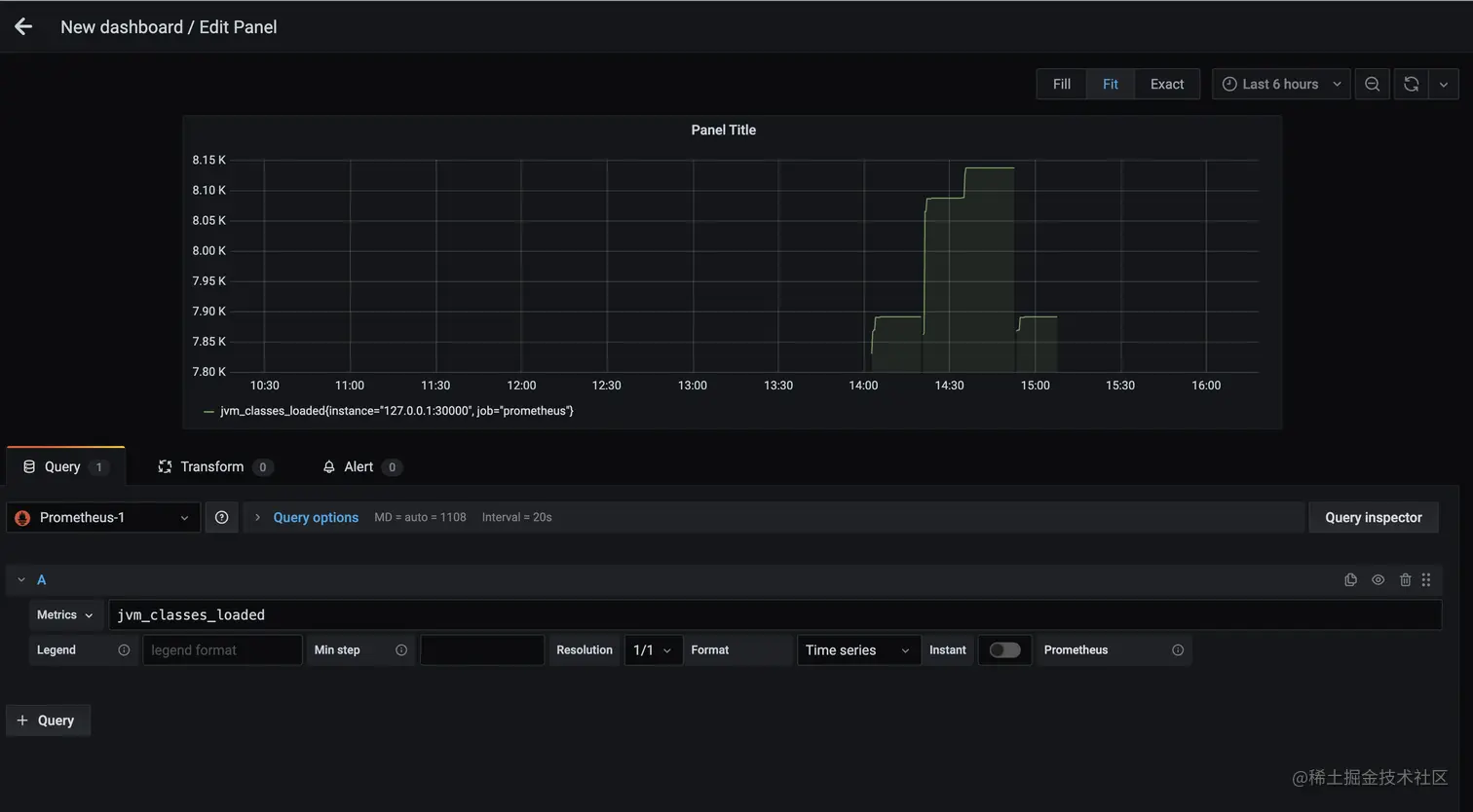
Task: Click the query A drag handle icon
Action: [1426, 579]
